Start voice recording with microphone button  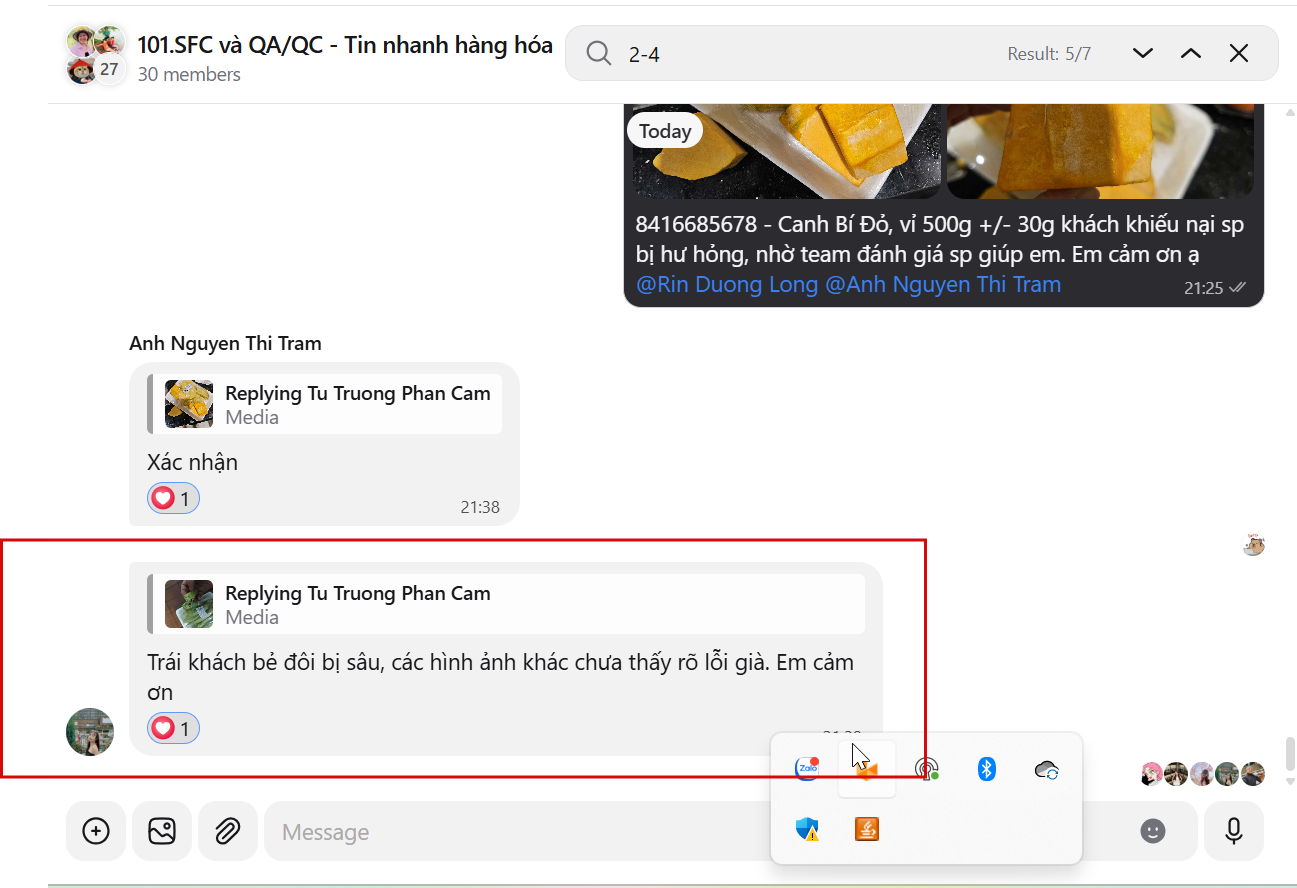click(x=1234, y=831)
